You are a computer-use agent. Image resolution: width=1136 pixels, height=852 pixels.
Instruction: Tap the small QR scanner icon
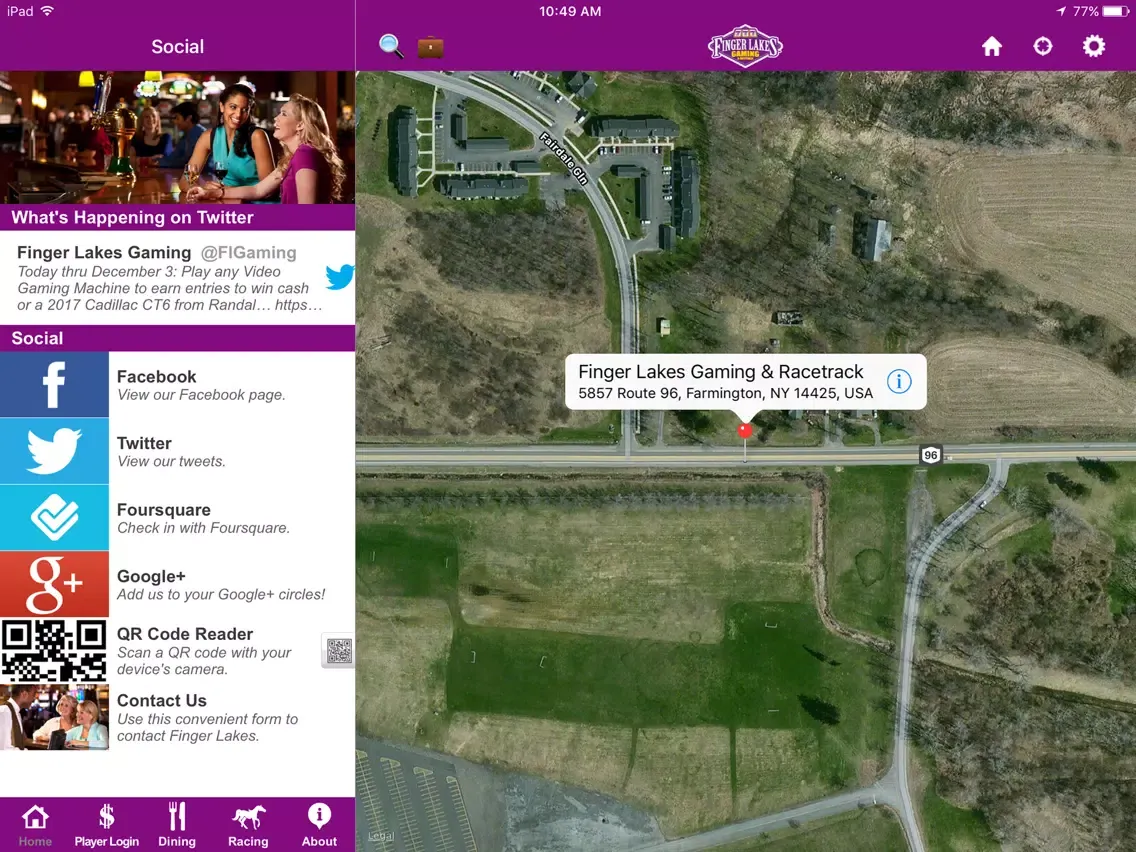[338, 651]
